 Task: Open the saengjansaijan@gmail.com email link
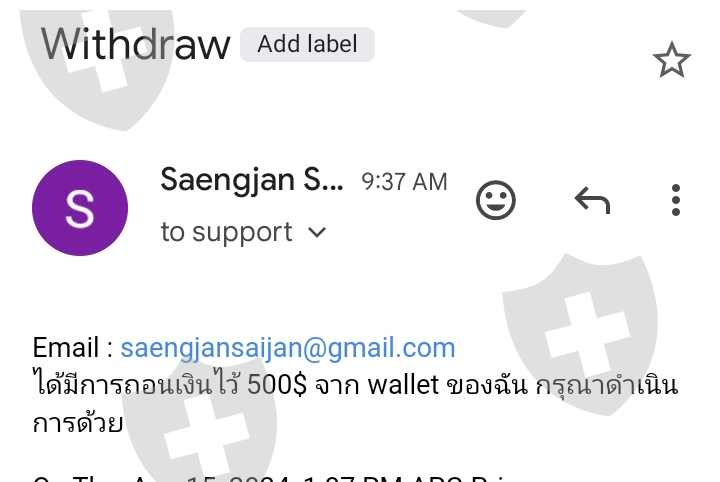pos(288,347)
